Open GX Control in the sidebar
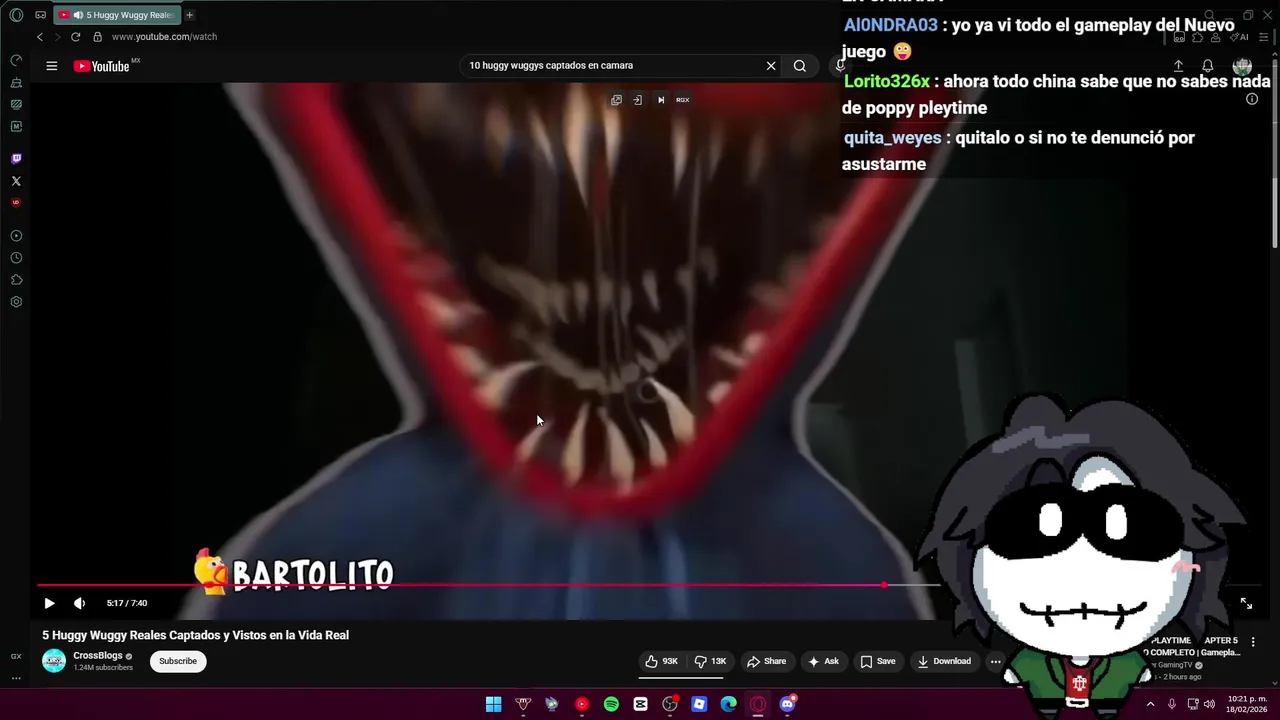 pyautogui.click(x=16, y=60)
